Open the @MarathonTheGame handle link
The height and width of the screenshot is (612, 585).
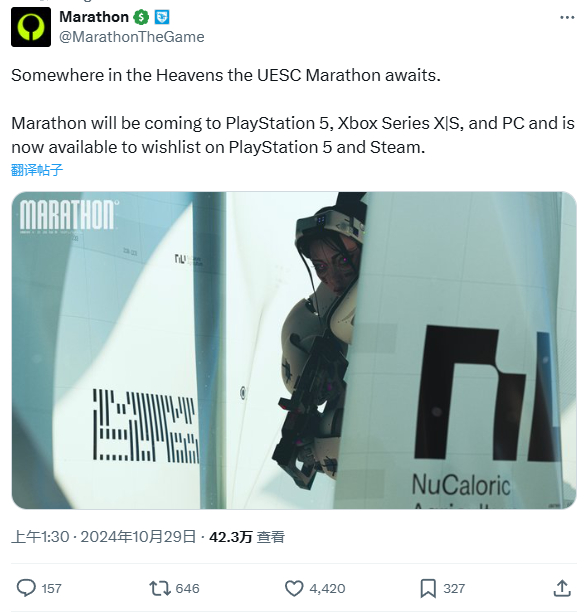click(132, 37)
